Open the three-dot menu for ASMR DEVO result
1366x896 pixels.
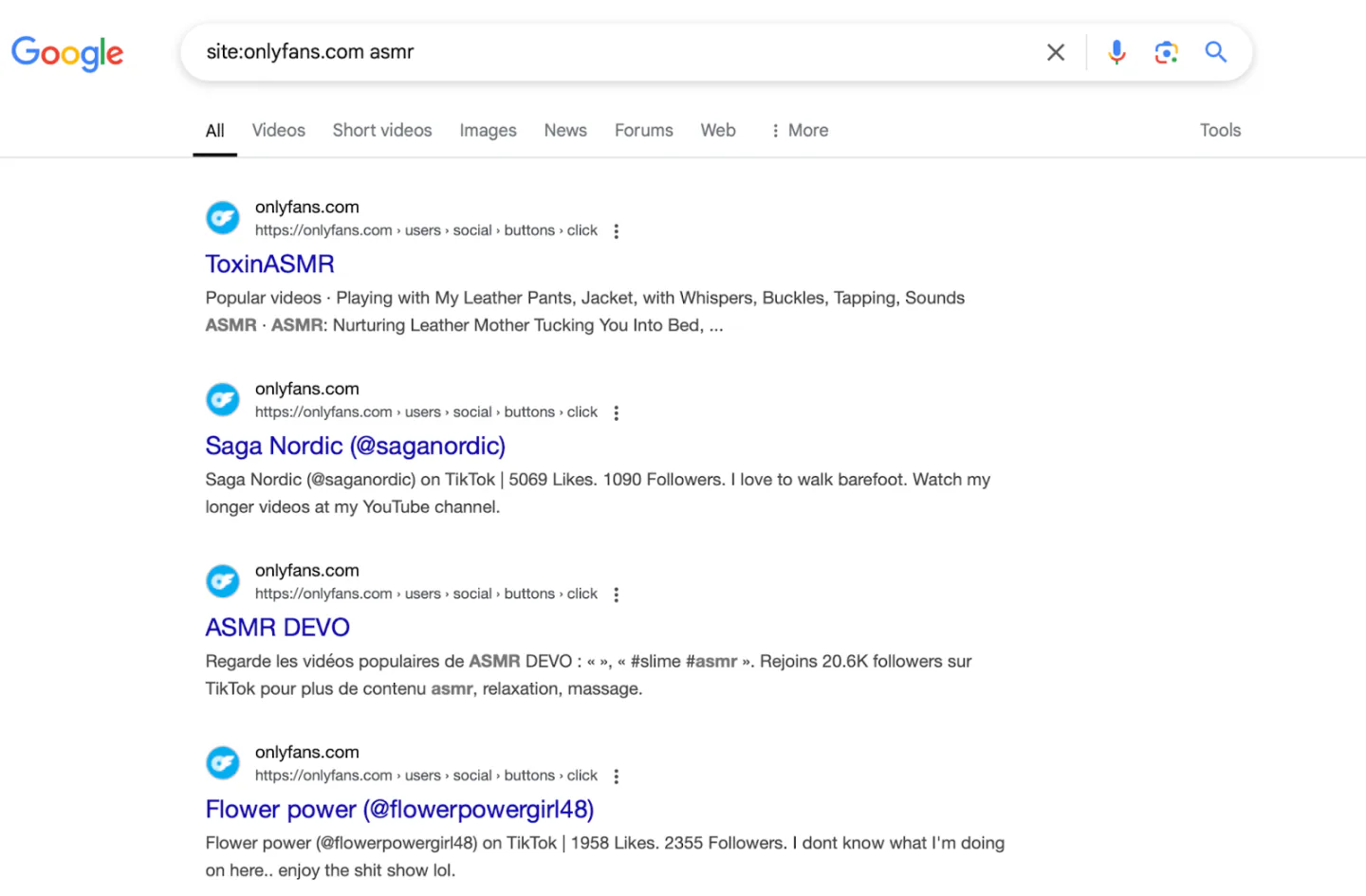[617, 595]
